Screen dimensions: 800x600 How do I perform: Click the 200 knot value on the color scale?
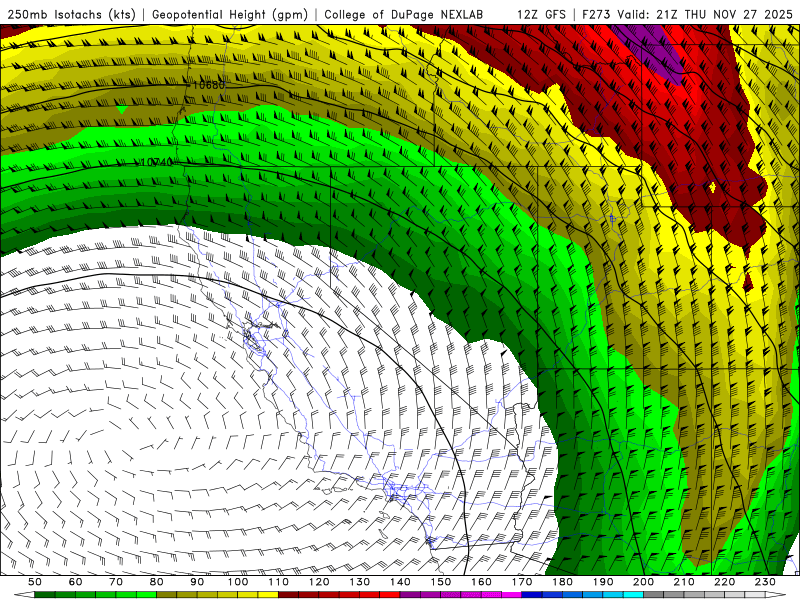[x=644, y=582]
